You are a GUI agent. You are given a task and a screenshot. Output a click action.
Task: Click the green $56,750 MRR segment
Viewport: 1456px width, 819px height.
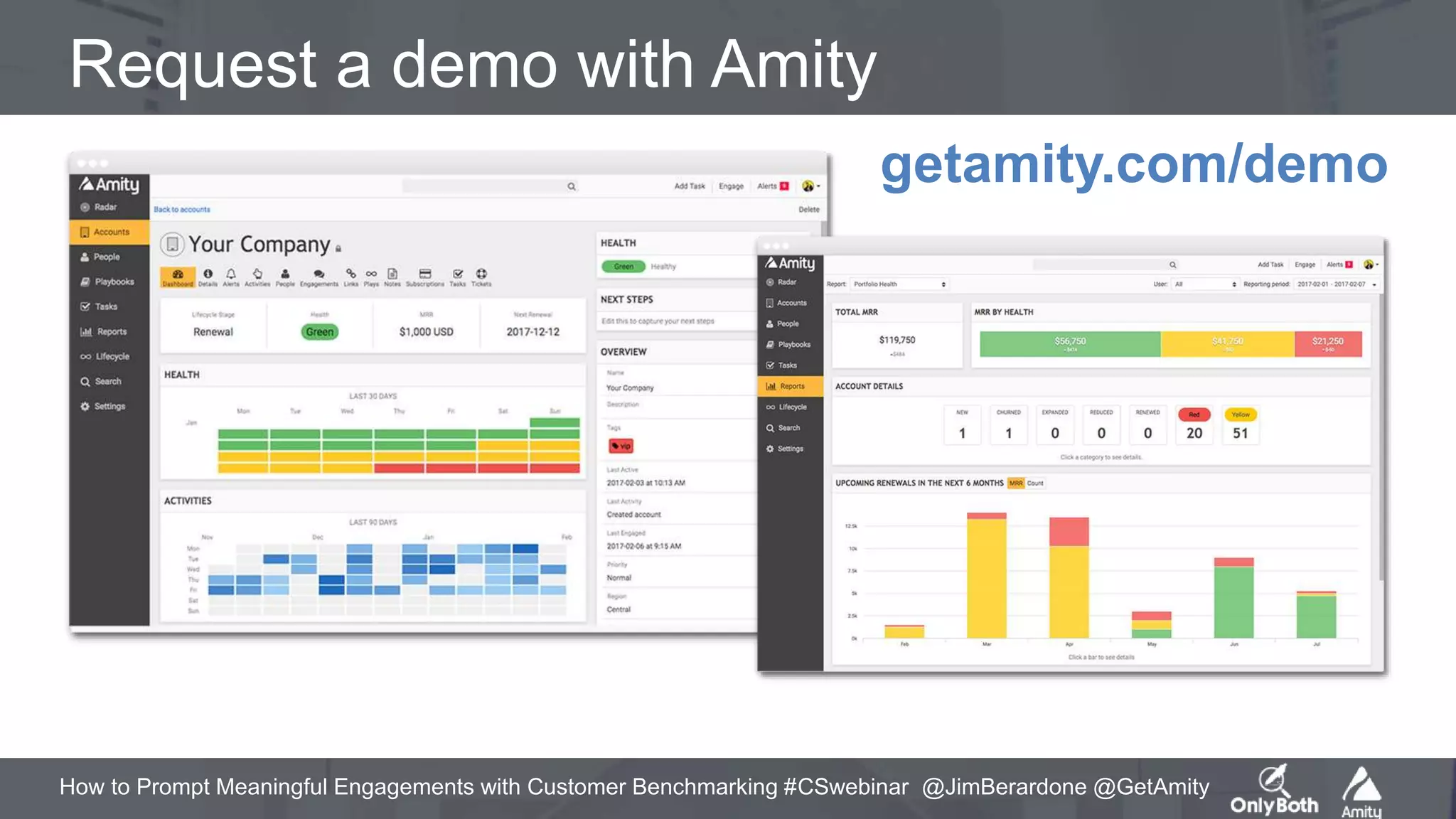click(1070, 344)
